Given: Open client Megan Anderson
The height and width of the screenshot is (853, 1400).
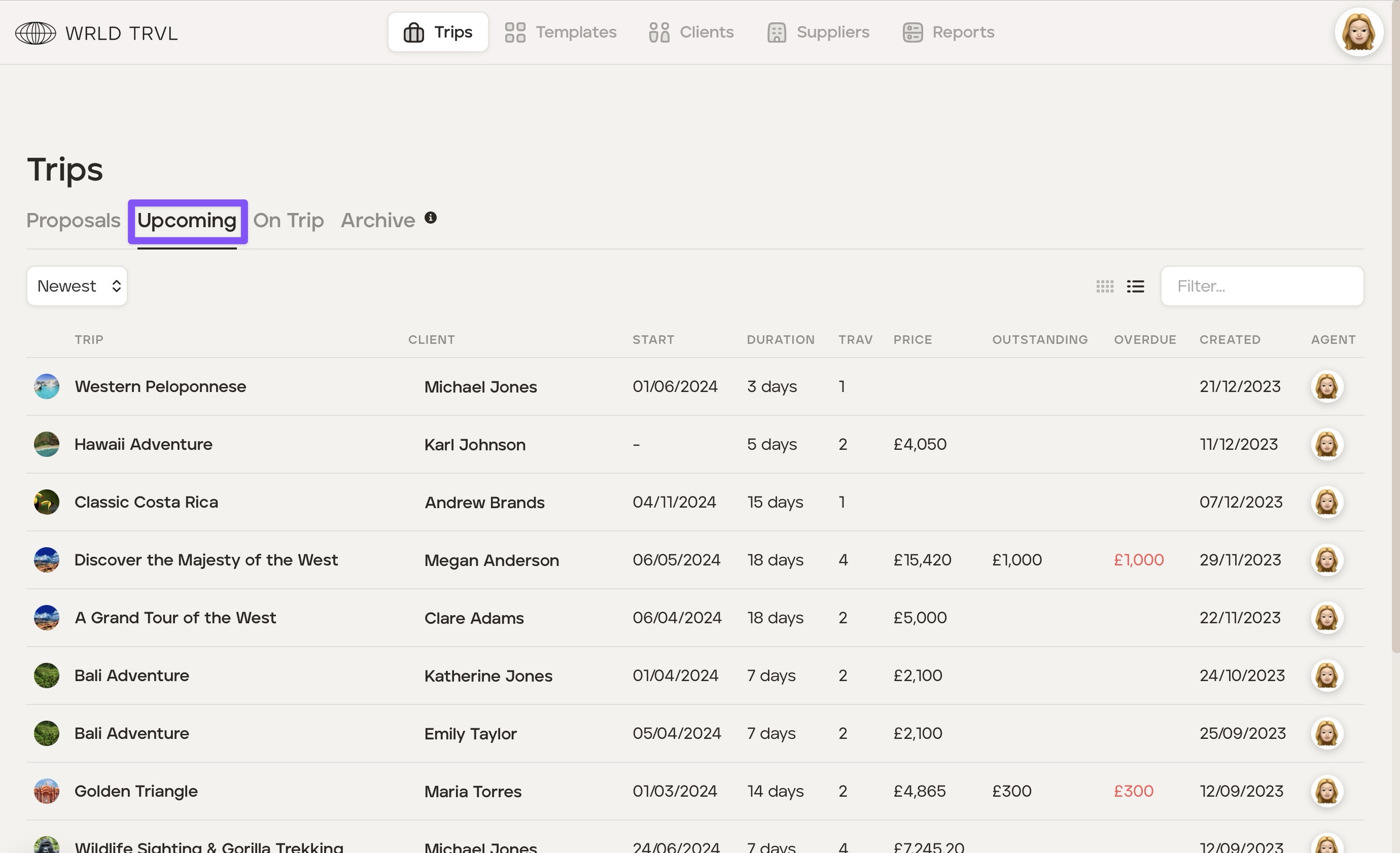Looking at the screenshot, I should [492, 560].
